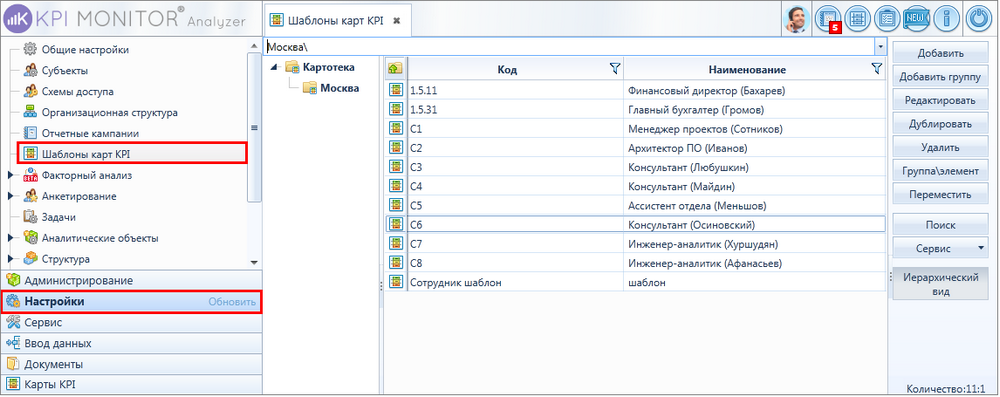Open the Документы section
Image resolution: width=1000 pixels, height=397 pixels.
pos(131,364)
